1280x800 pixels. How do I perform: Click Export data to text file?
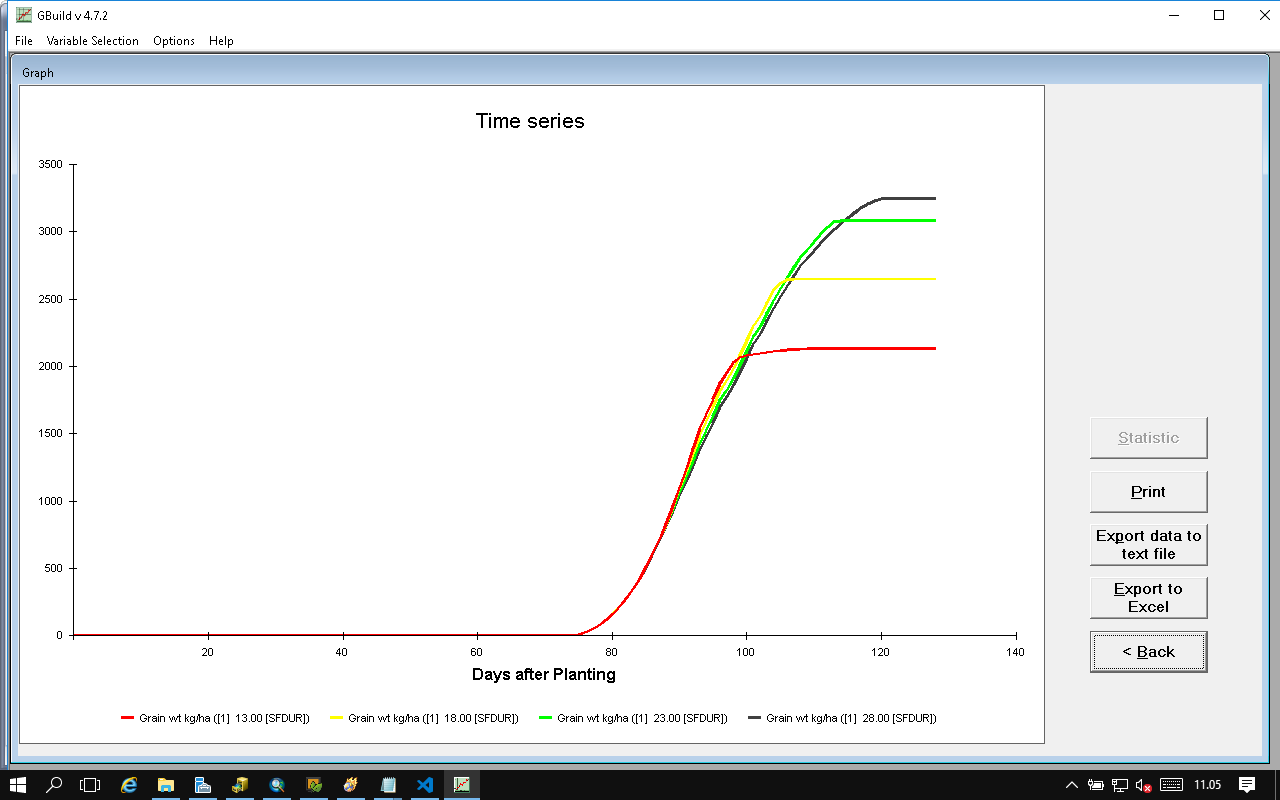[1148, 545]
